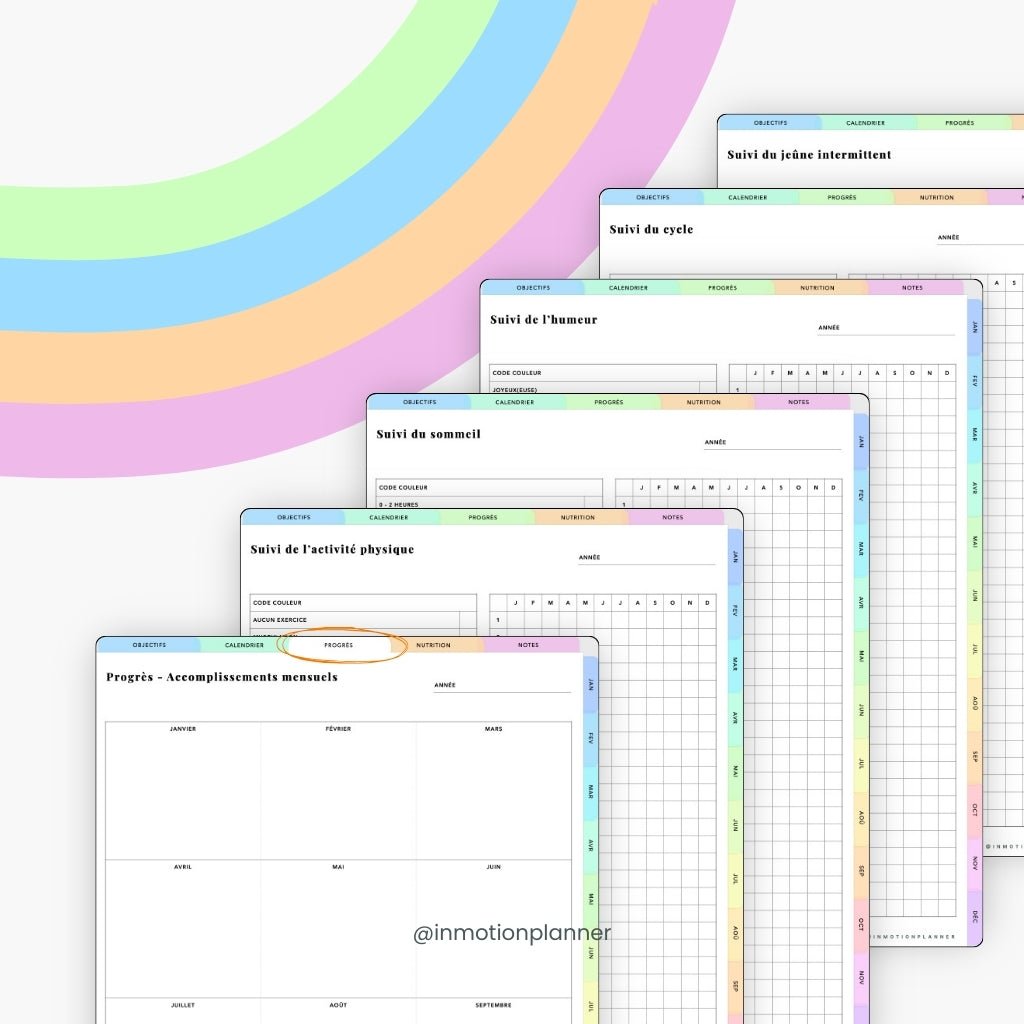Click Objectifs tab on Suivi du jeûne intermittent page
Viewport: 1024px width, 1024px height.
[770, 123]
